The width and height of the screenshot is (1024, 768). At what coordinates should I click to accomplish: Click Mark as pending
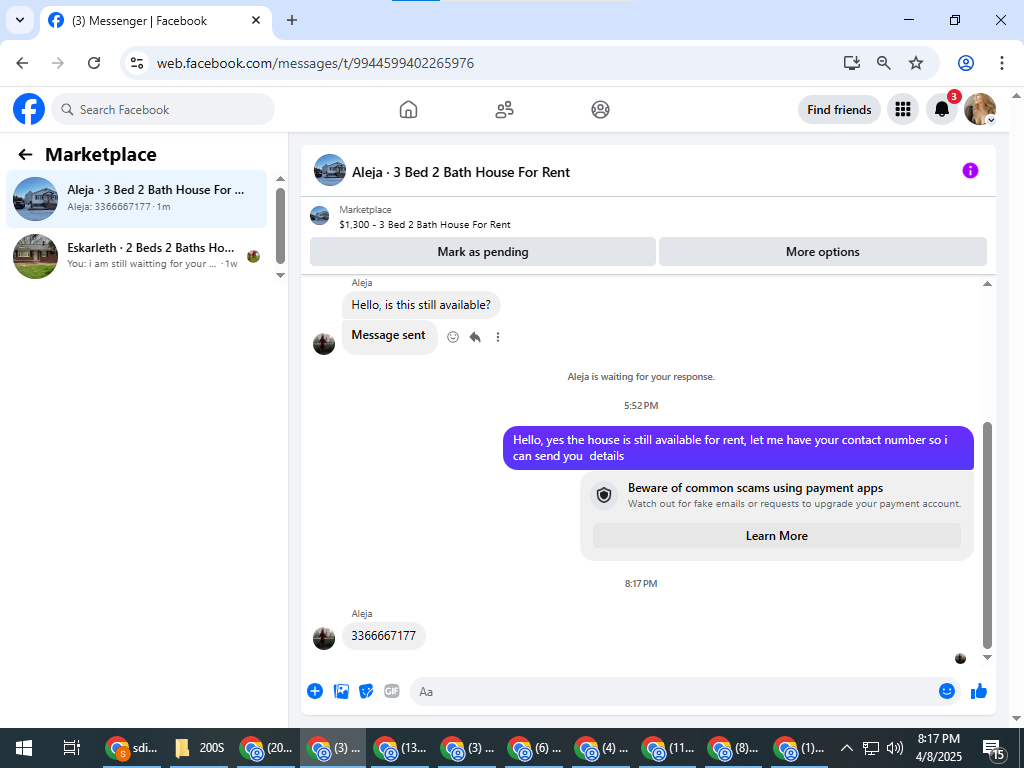(x=483, y=252)
